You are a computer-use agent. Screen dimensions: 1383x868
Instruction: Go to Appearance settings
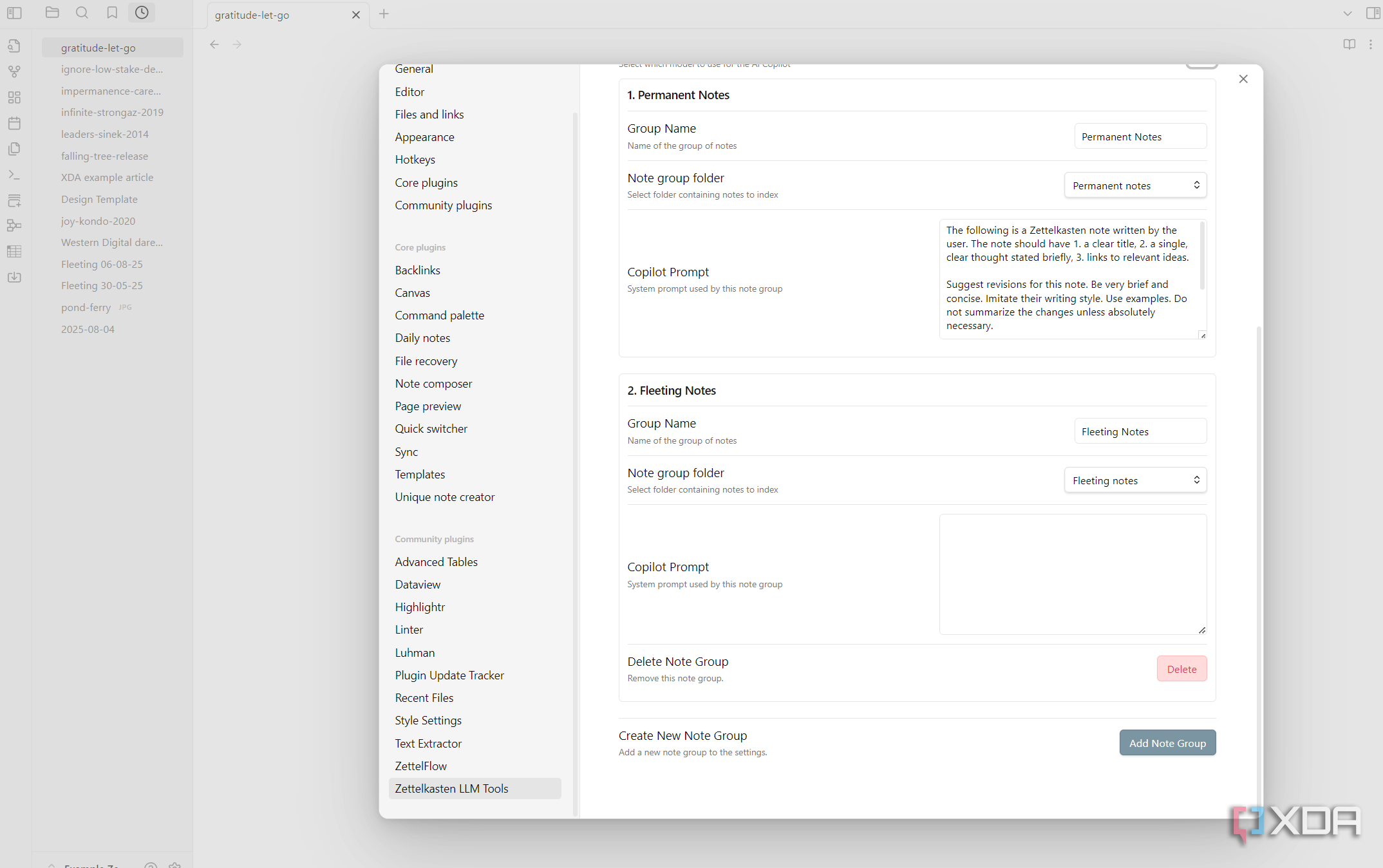[x=424, y=137]
